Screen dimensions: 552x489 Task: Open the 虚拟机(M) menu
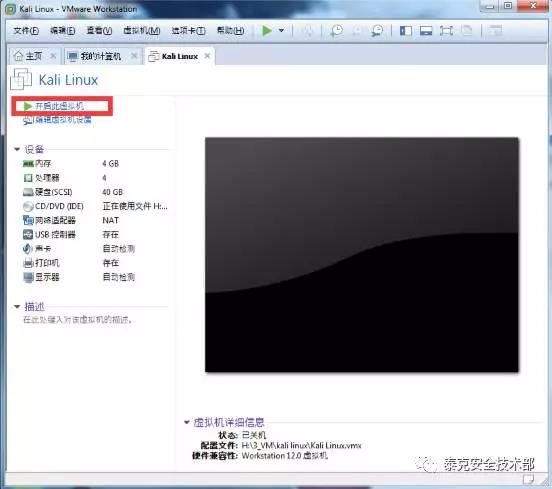pyautogui.click(x=142, y=31)
